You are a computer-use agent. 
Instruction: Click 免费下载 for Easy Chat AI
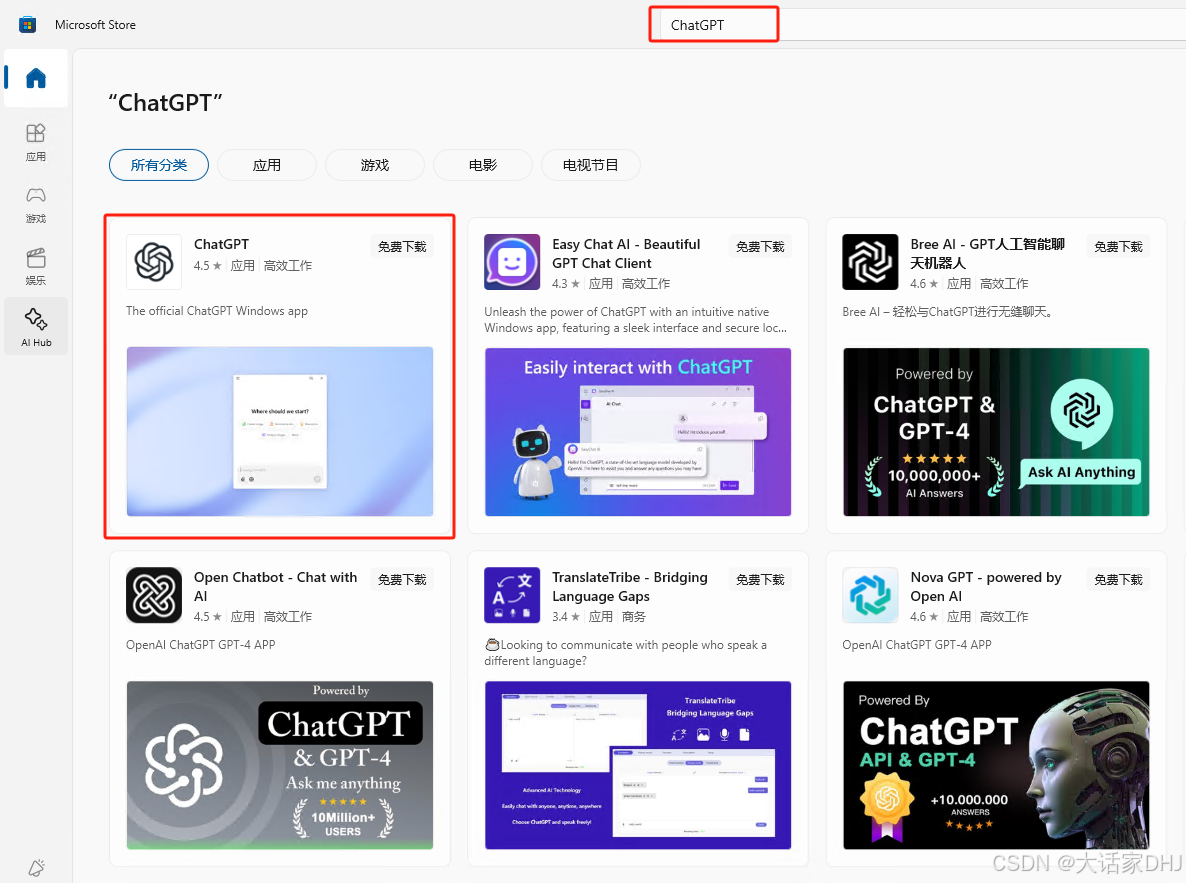760,247
